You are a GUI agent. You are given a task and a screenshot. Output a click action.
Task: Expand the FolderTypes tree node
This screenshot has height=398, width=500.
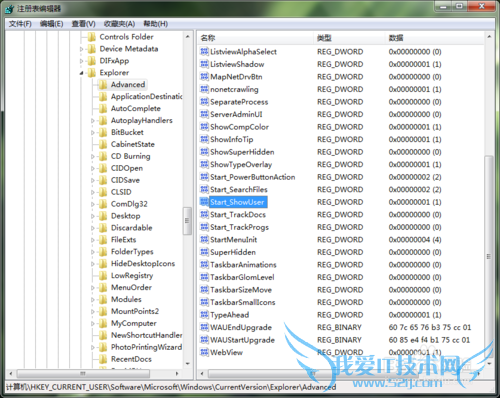93,252
